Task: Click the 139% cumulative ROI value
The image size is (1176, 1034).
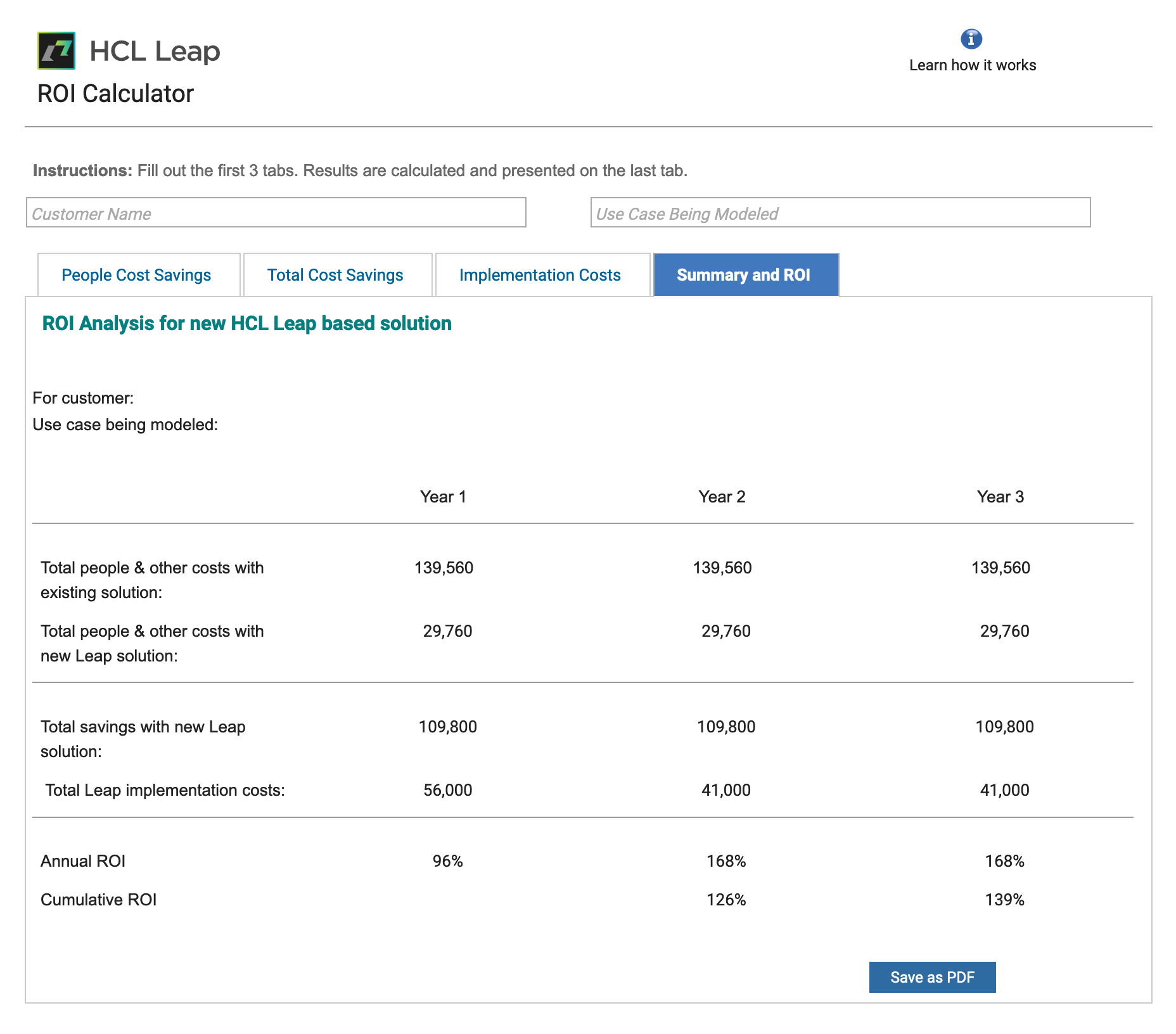Action: [x=1004, y=900]
